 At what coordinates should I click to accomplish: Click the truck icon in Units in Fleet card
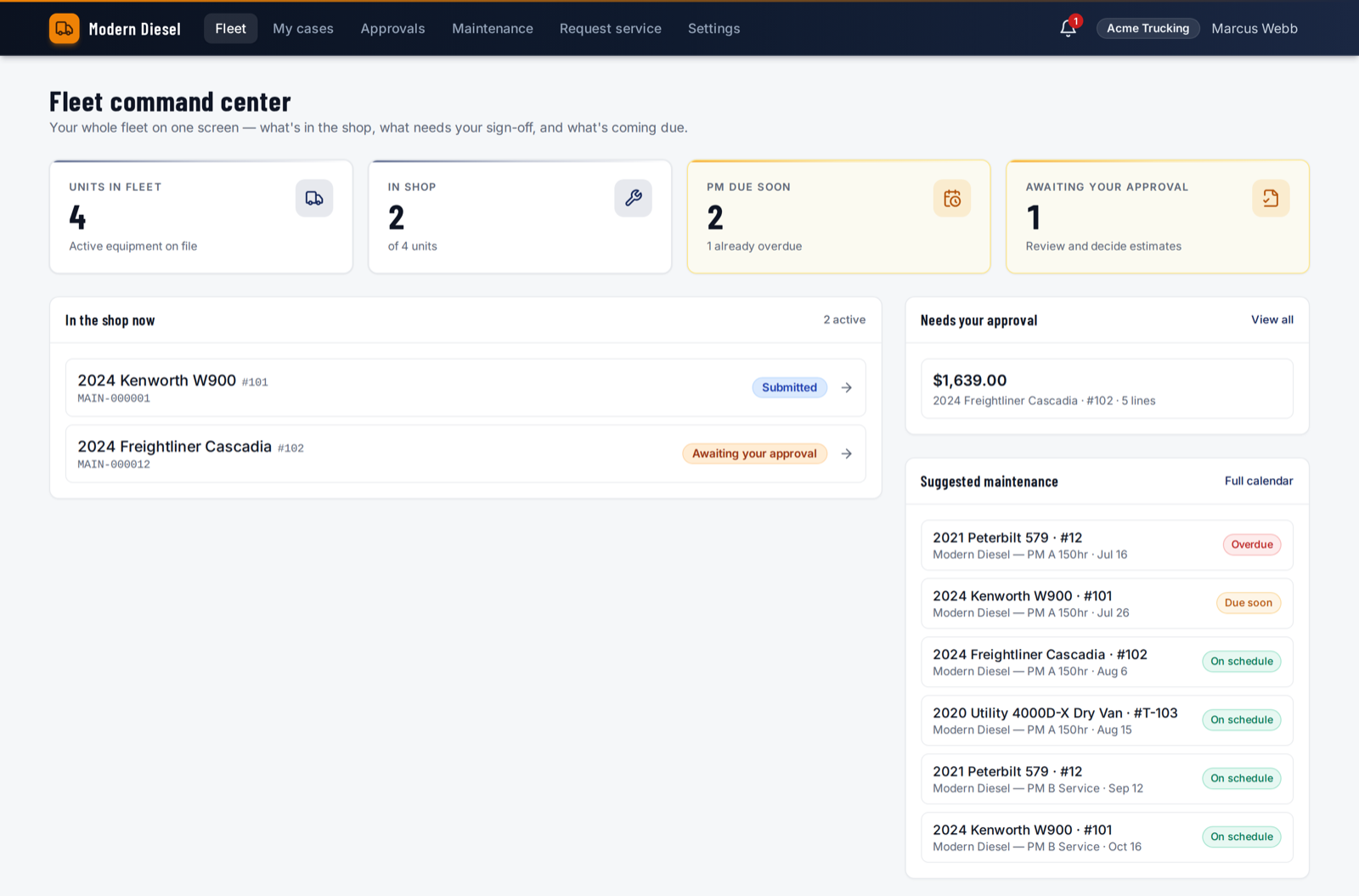[314, 198]
